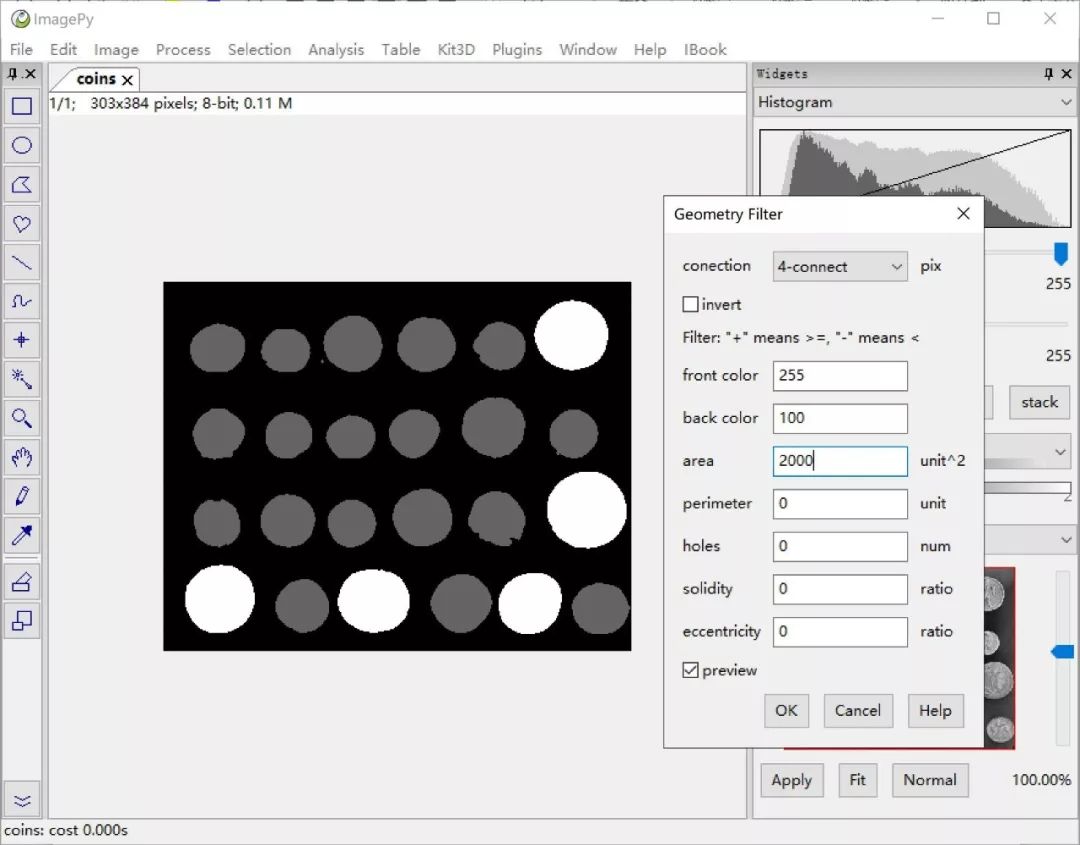Close the coins image tab
This screenshot has width=1080, height=845.
click(x=127, y=80)
